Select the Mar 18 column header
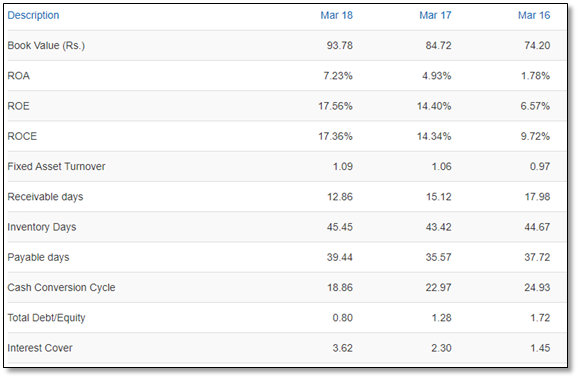 click(x=336, y=15)
